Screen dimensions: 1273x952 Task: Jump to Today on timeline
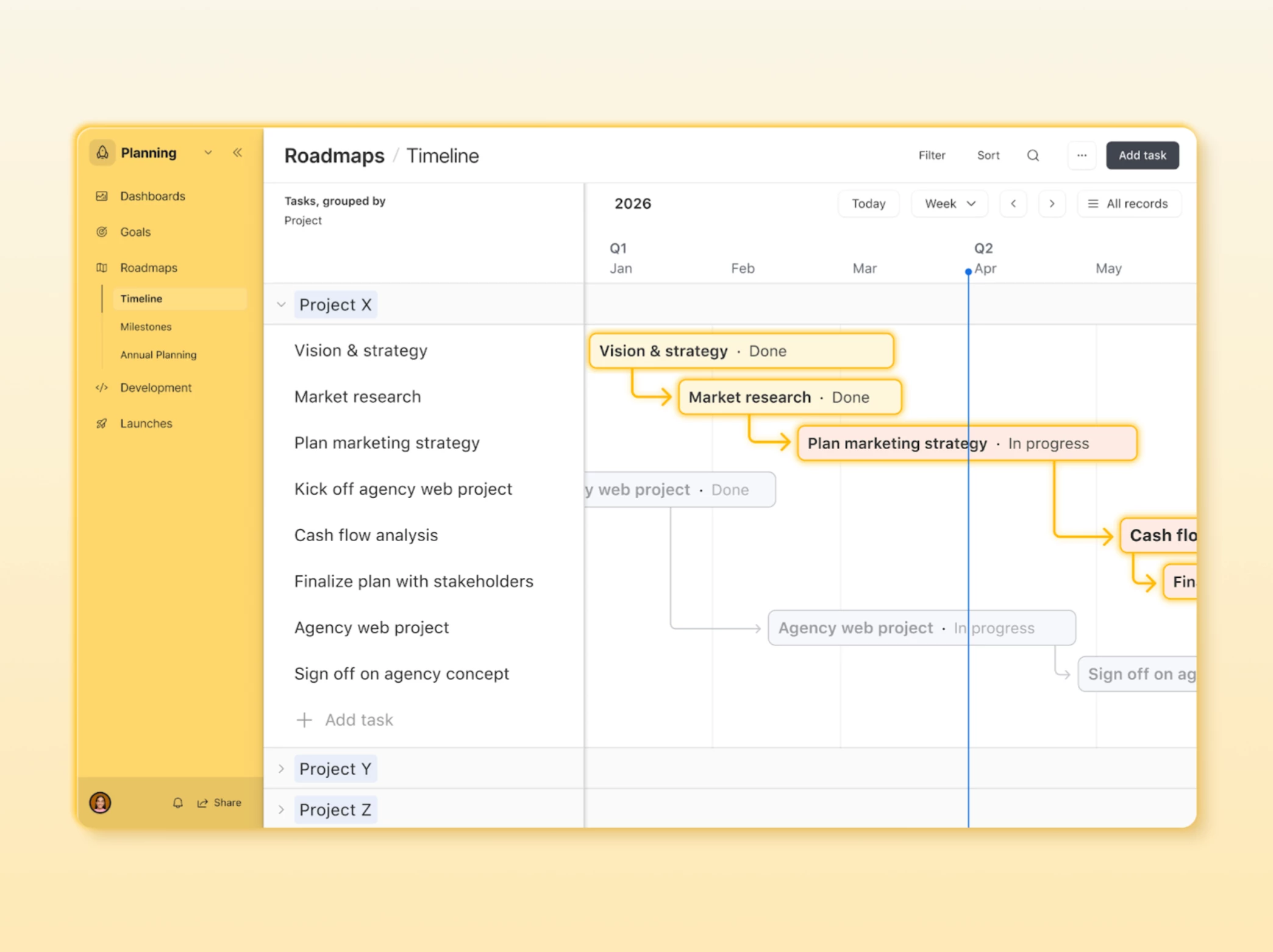pyautogui.click(x=868, y=204)
